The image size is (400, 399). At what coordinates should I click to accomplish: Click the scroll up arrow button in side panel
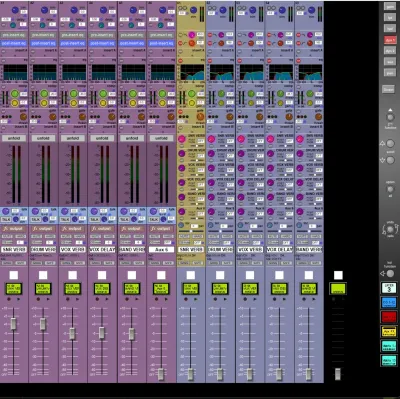click(390, 143)
